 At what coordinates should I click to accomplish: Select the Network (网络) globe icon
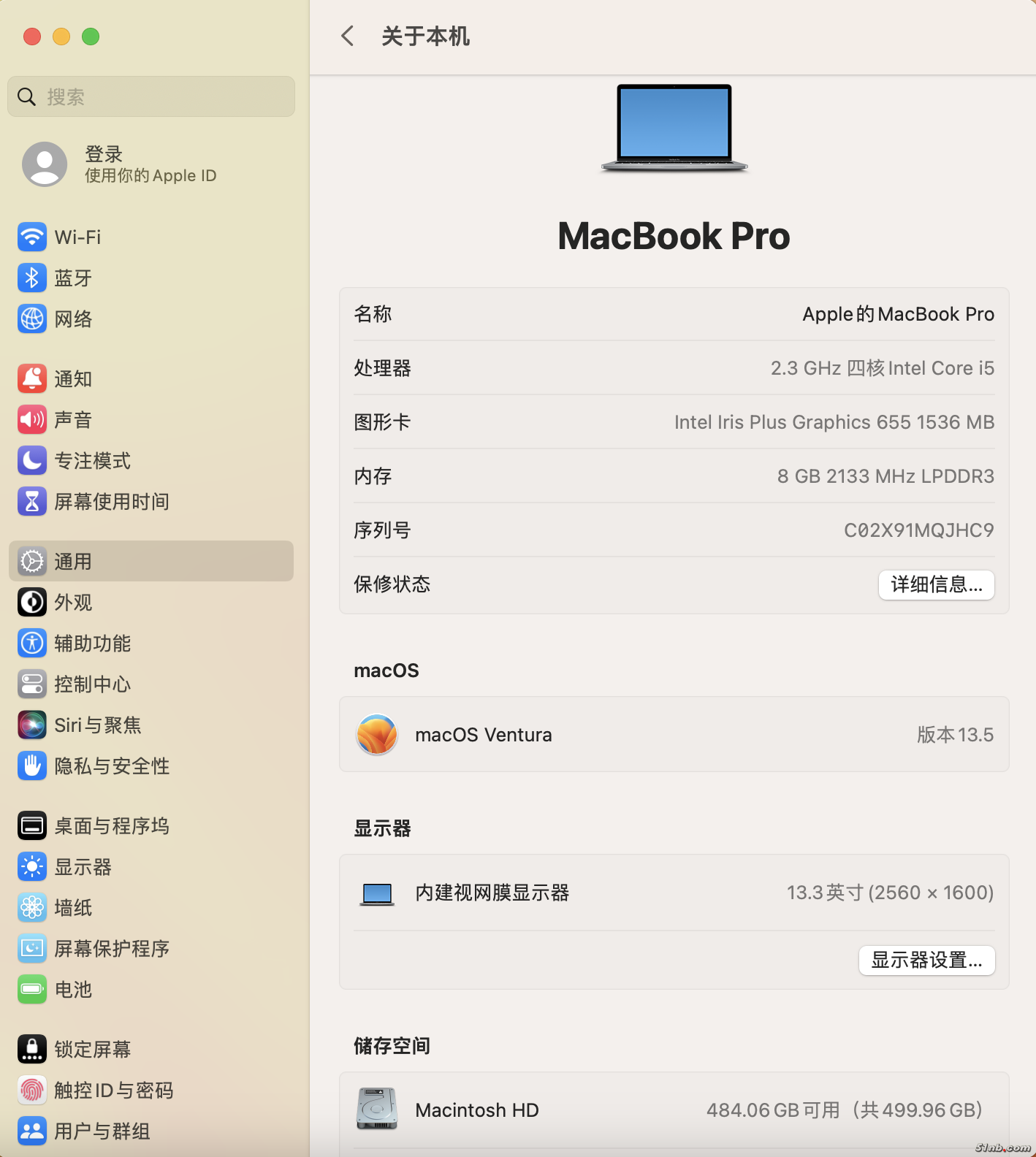(32, 319)
